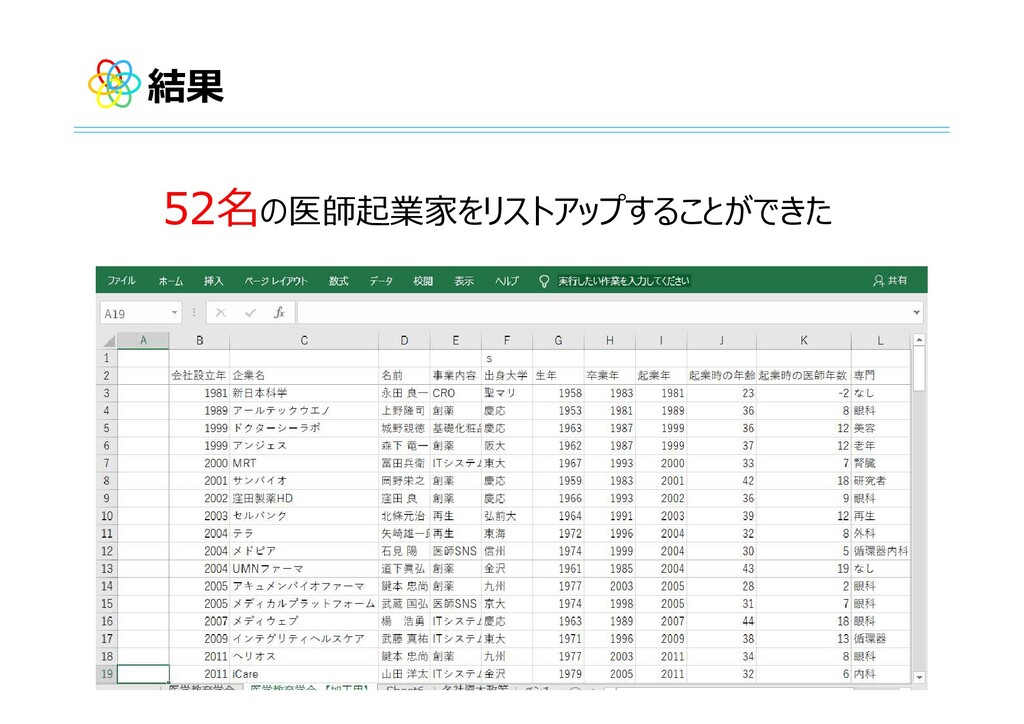Screen dimensions: 1024x724
Task: Click the vertical scrollbar thumb
Action: pos(919,369)
